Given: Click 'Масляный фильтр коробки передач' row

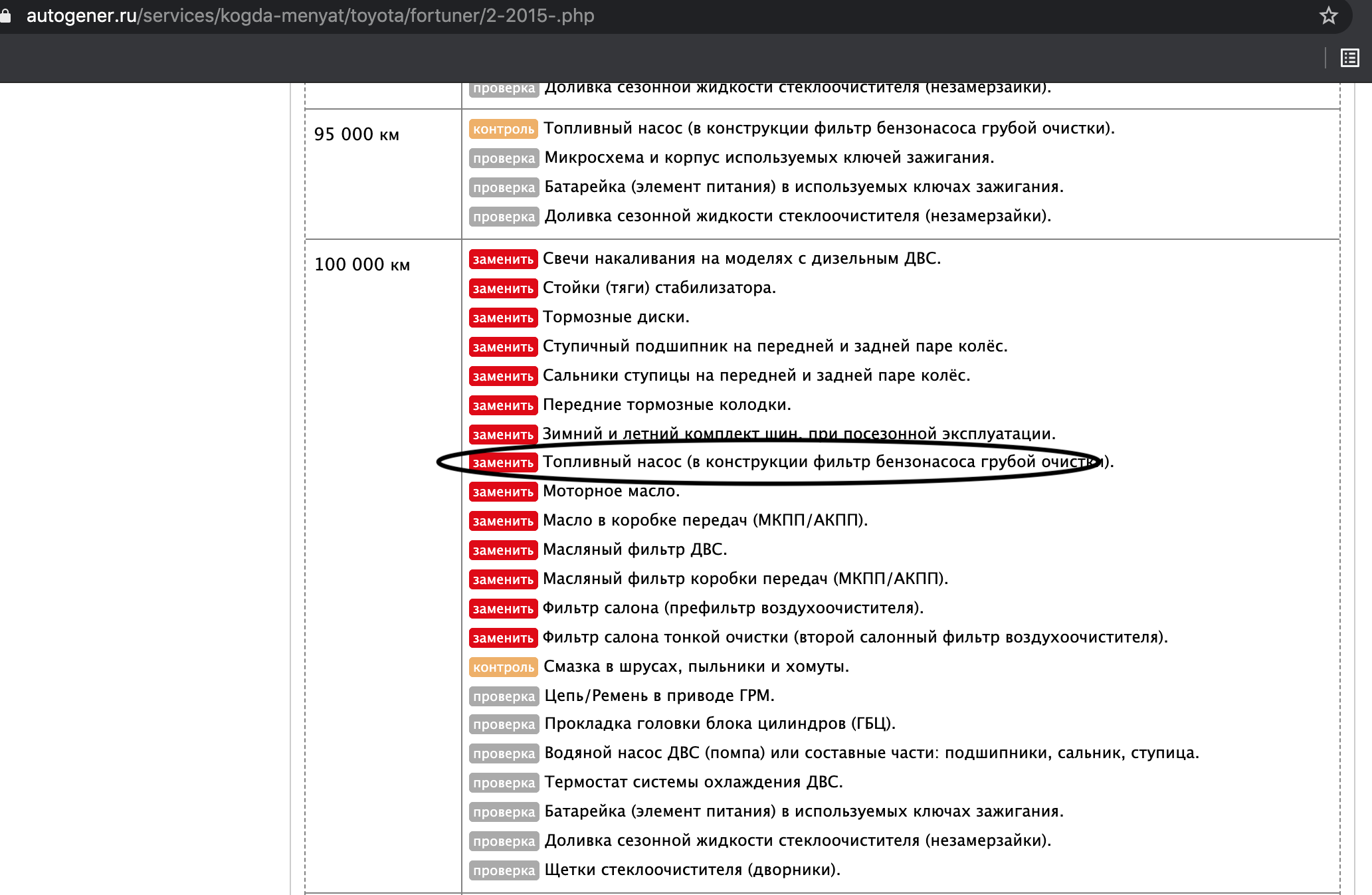Looking at the screenshot, I should click(745, 579).
